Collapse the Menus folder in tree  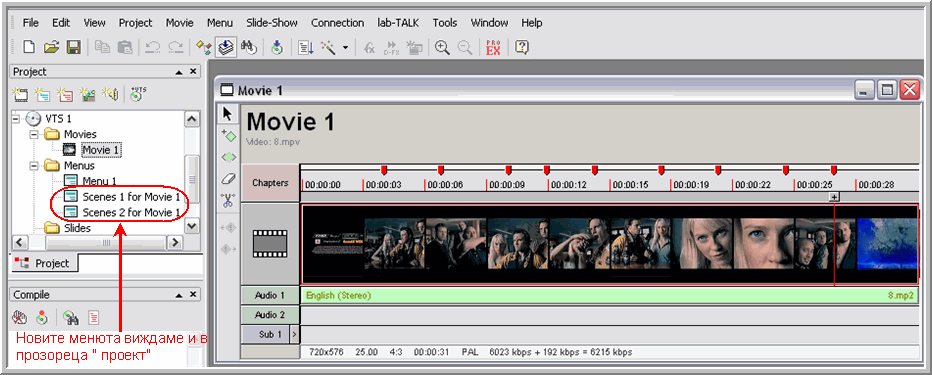pyautogui.click(x=34, y=166)
